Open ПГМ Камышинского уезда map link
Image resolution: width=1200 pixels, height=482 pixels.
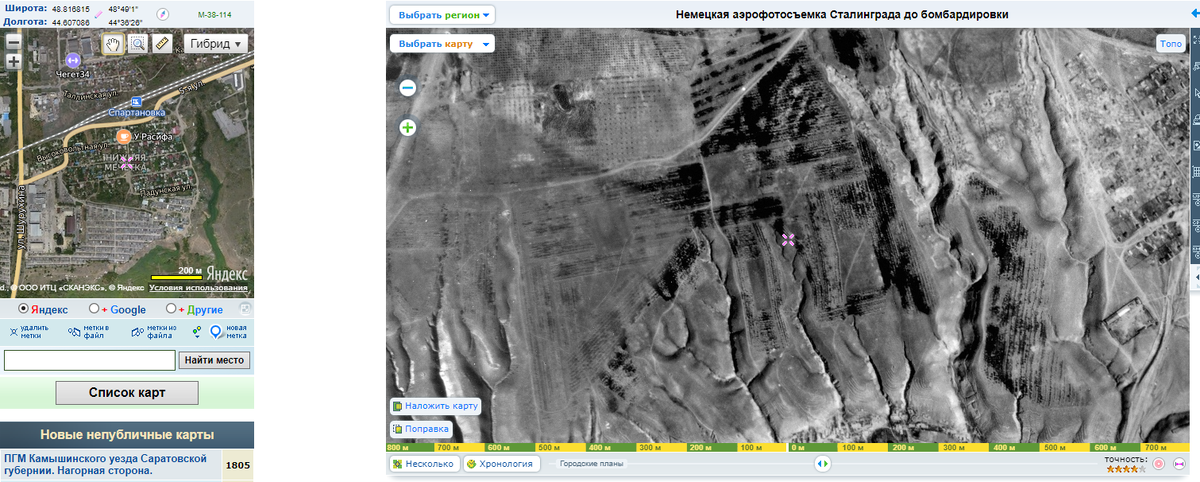click(x=106, y=464)
